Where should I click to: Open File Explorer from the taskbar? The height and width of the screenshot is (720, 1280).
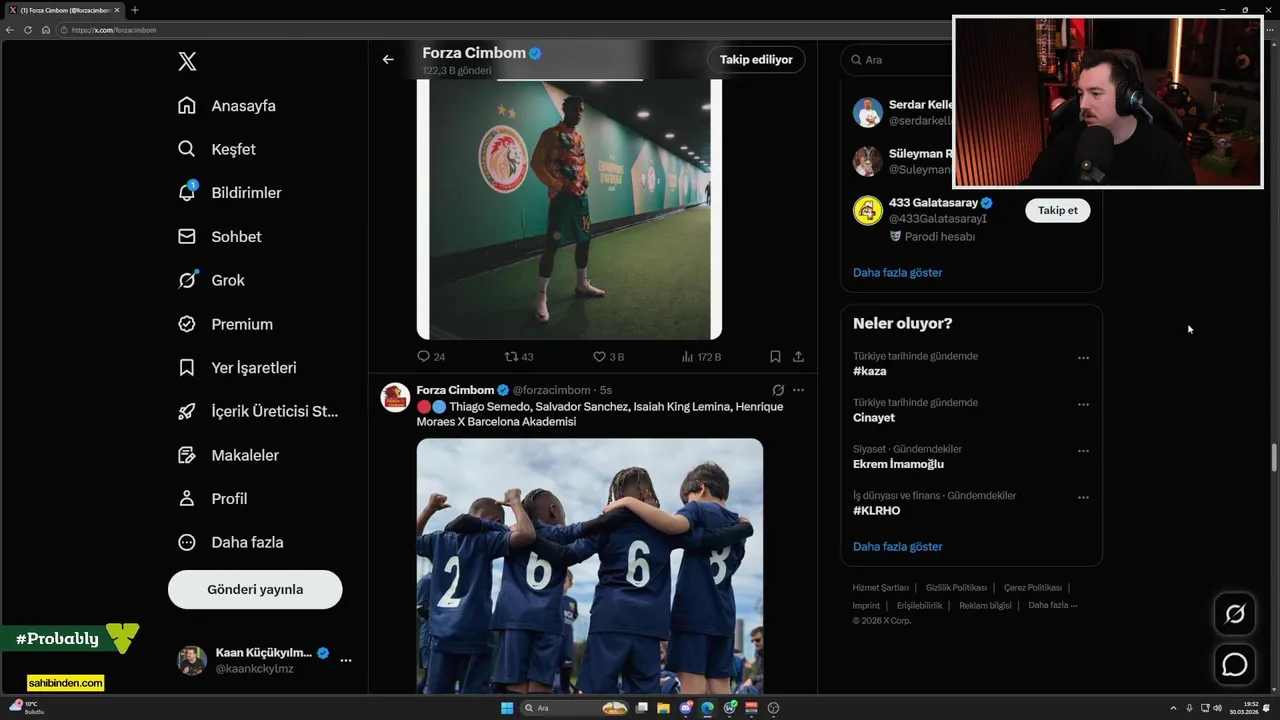(664, 708)
